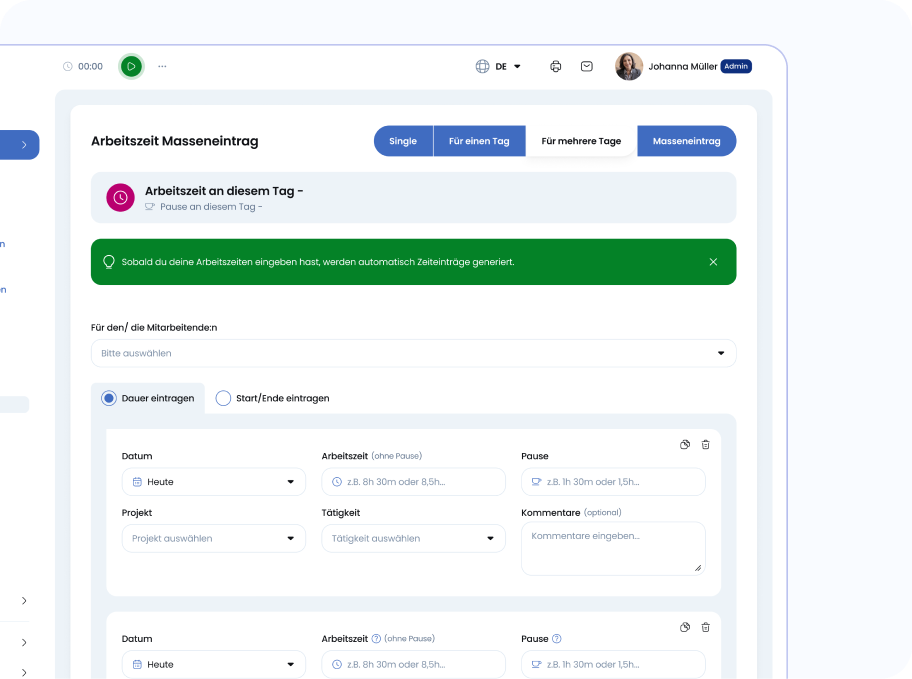Click the calendar icon in first Datum field
Screen dimensions: 912x679
137,482
